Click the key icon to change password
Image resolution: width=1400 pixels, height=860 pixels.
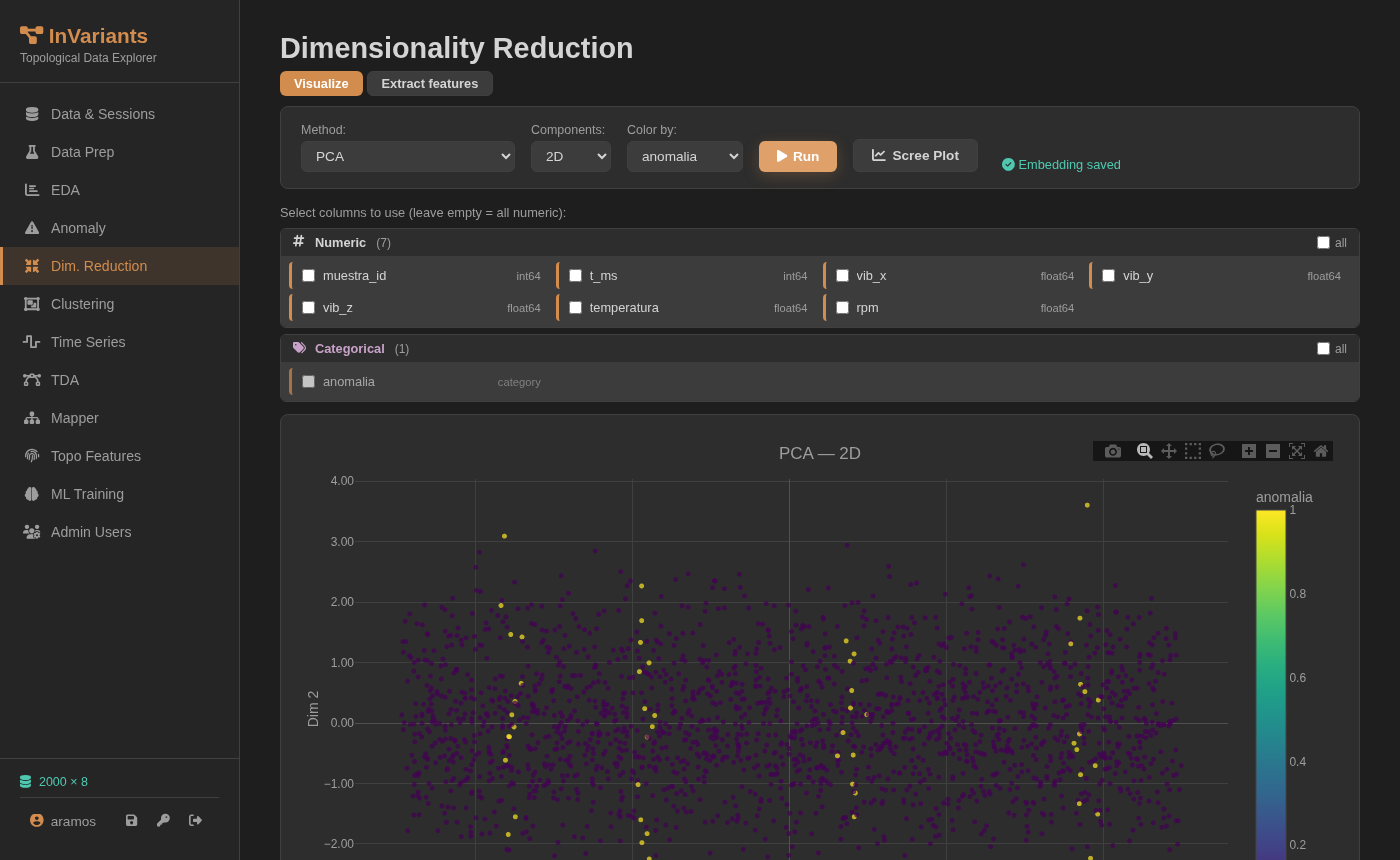click(163, 820)
